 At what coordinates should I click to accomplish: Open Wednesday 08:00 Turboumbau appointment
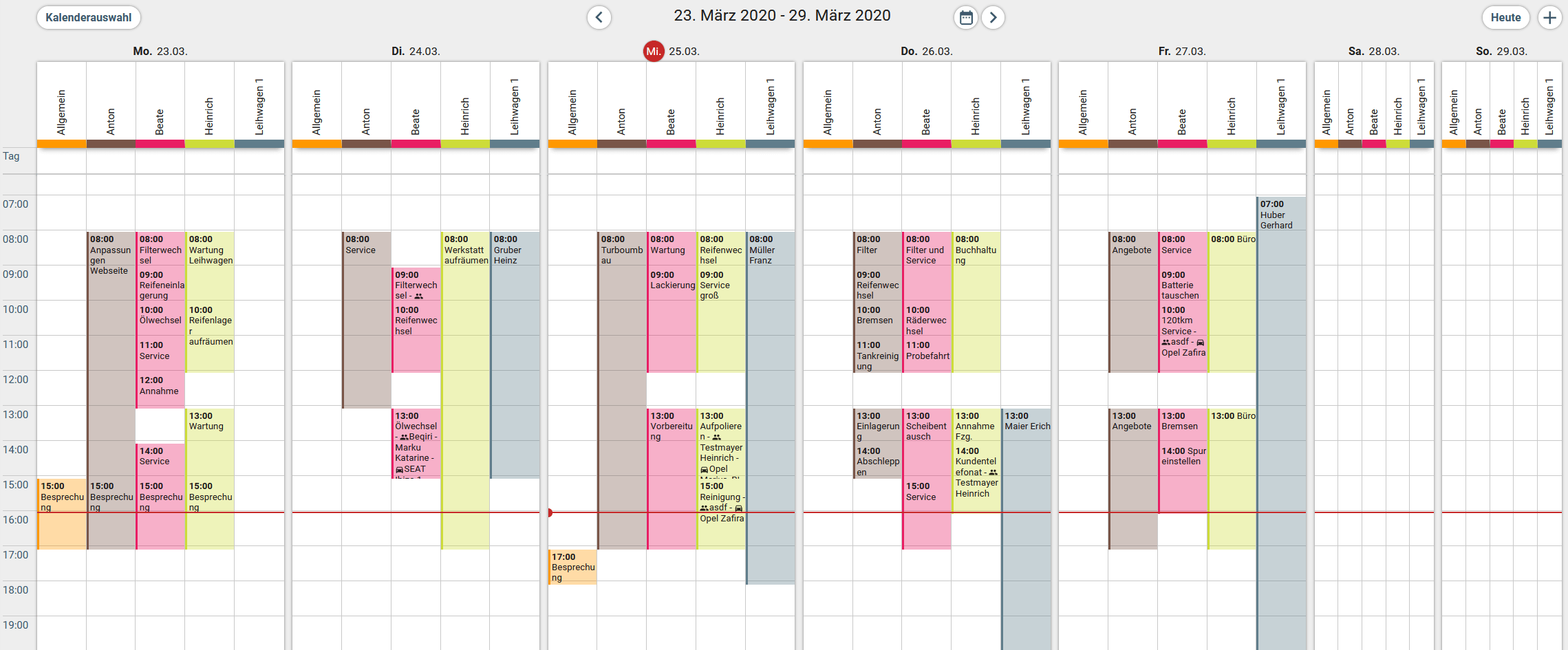click(x=622, y=390)
